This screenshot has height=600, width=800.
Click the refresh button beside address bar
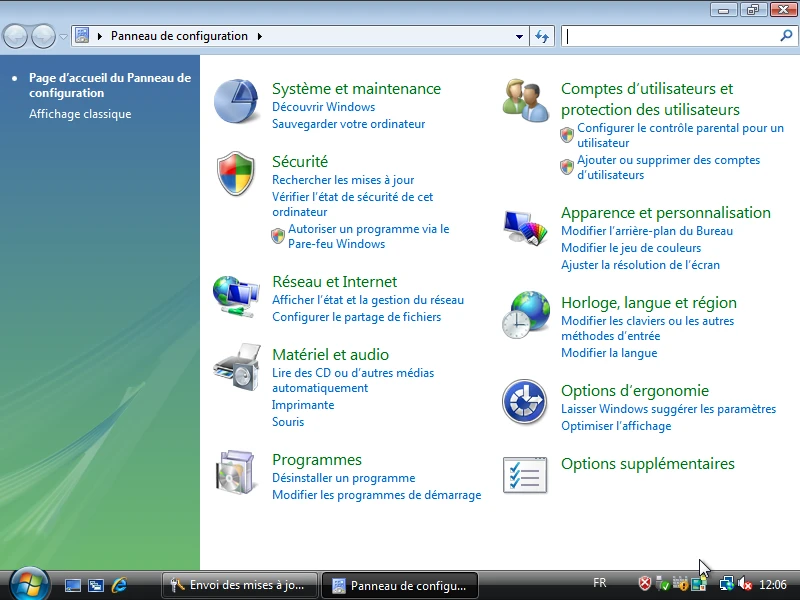(x=542, y=36)
